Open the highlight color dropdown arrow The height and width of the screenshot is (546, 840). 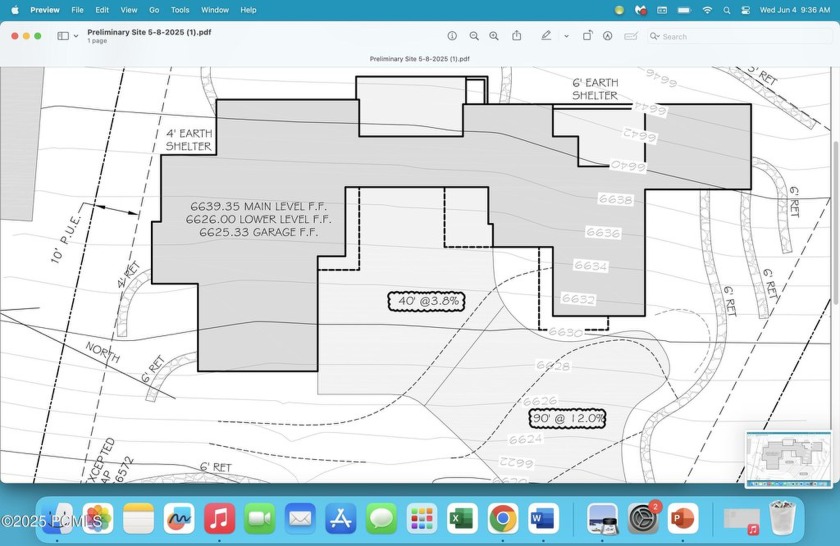[x=566, y=36]
